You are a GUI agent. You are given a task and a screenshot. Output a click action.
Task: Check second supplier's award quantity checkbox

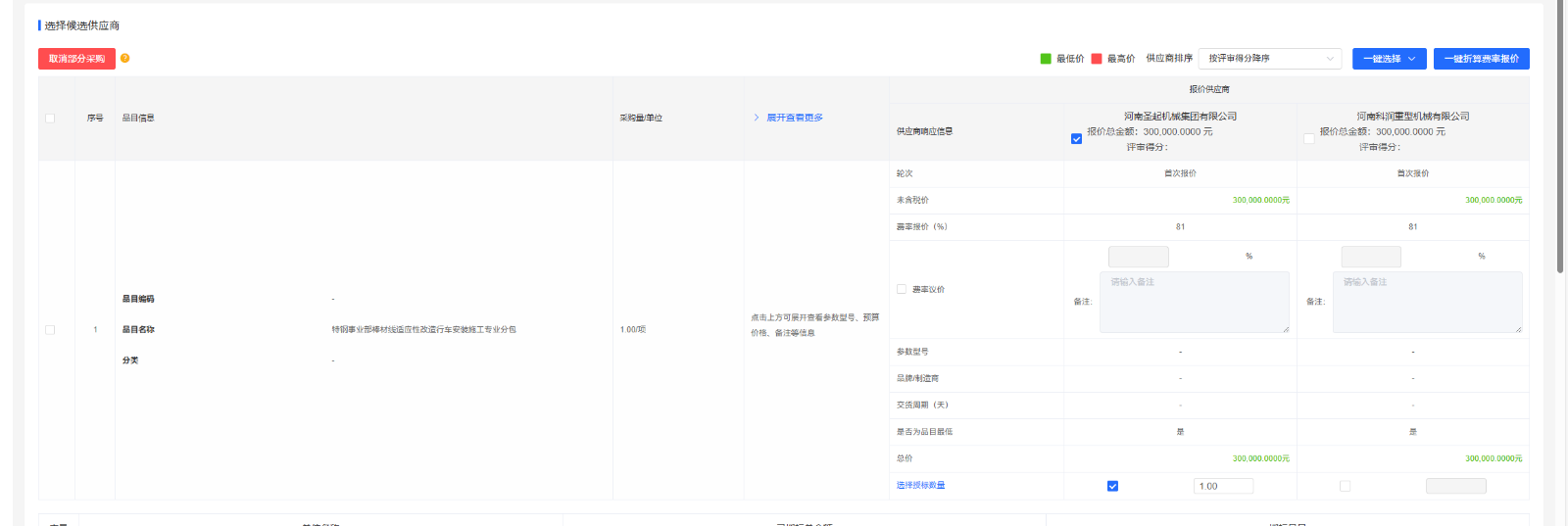[1345, 486]
